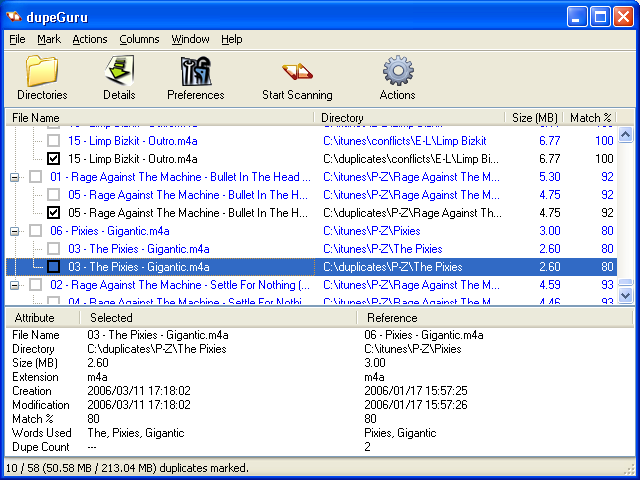
Task: Check 01 - Rage Against The Machine Bullet row
Action: click(x=36, y=177)
